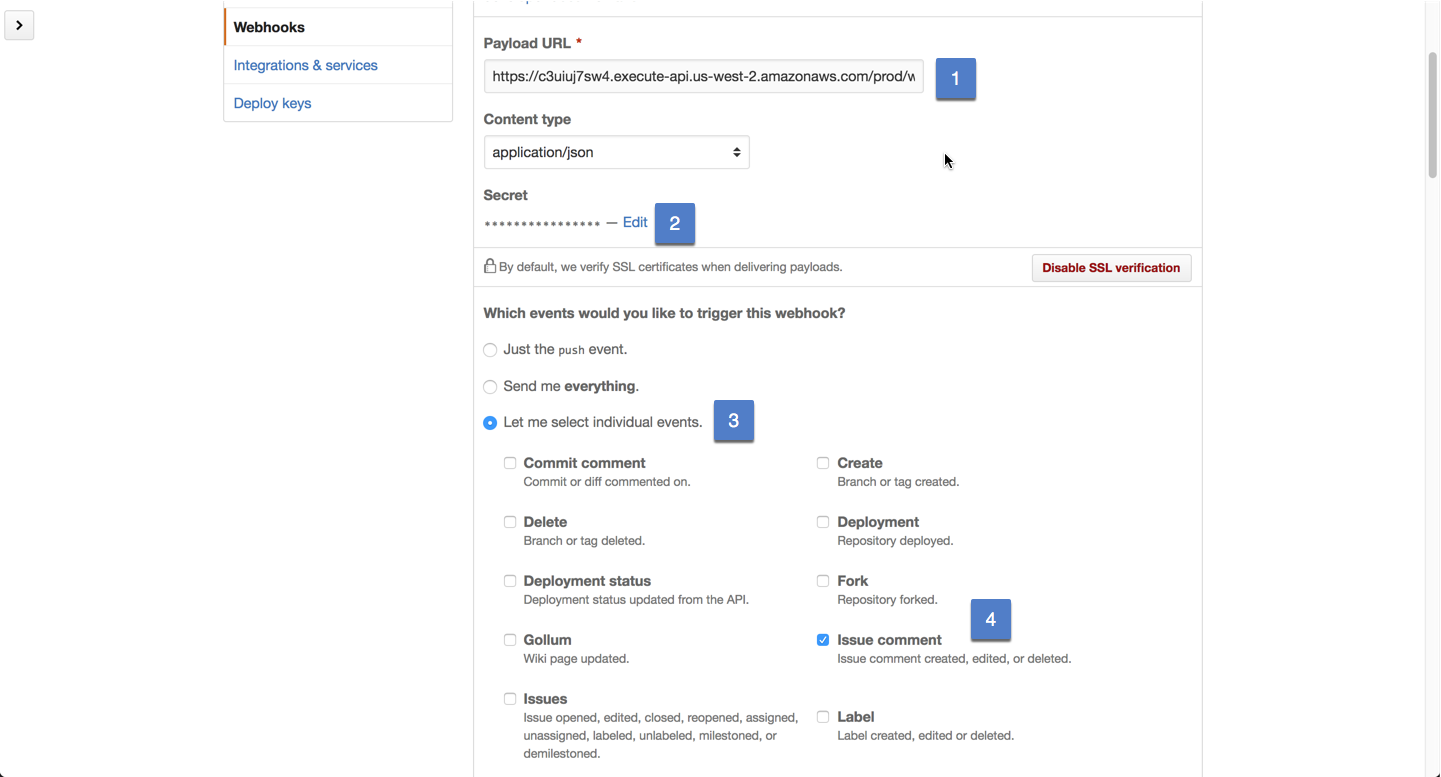Image resolution: width=1441 pixels, height=777 pixels.
Task: Click the blue annotation badge number 3
Action: tap(733, 421)
